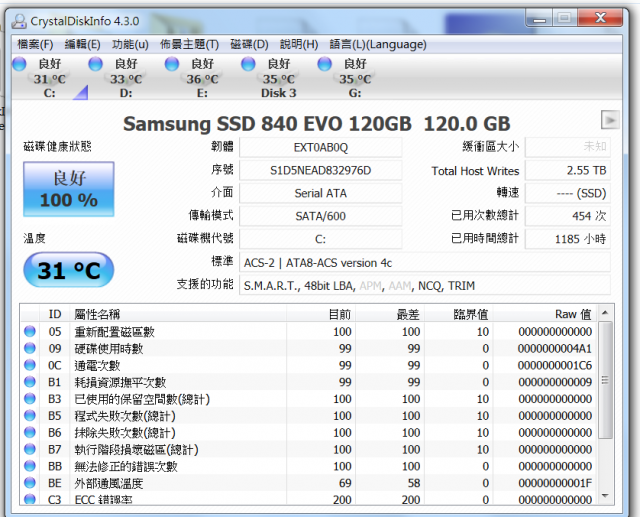Open the 佈景主題(T) menu
640x517 pixels.
click(189, 44)
